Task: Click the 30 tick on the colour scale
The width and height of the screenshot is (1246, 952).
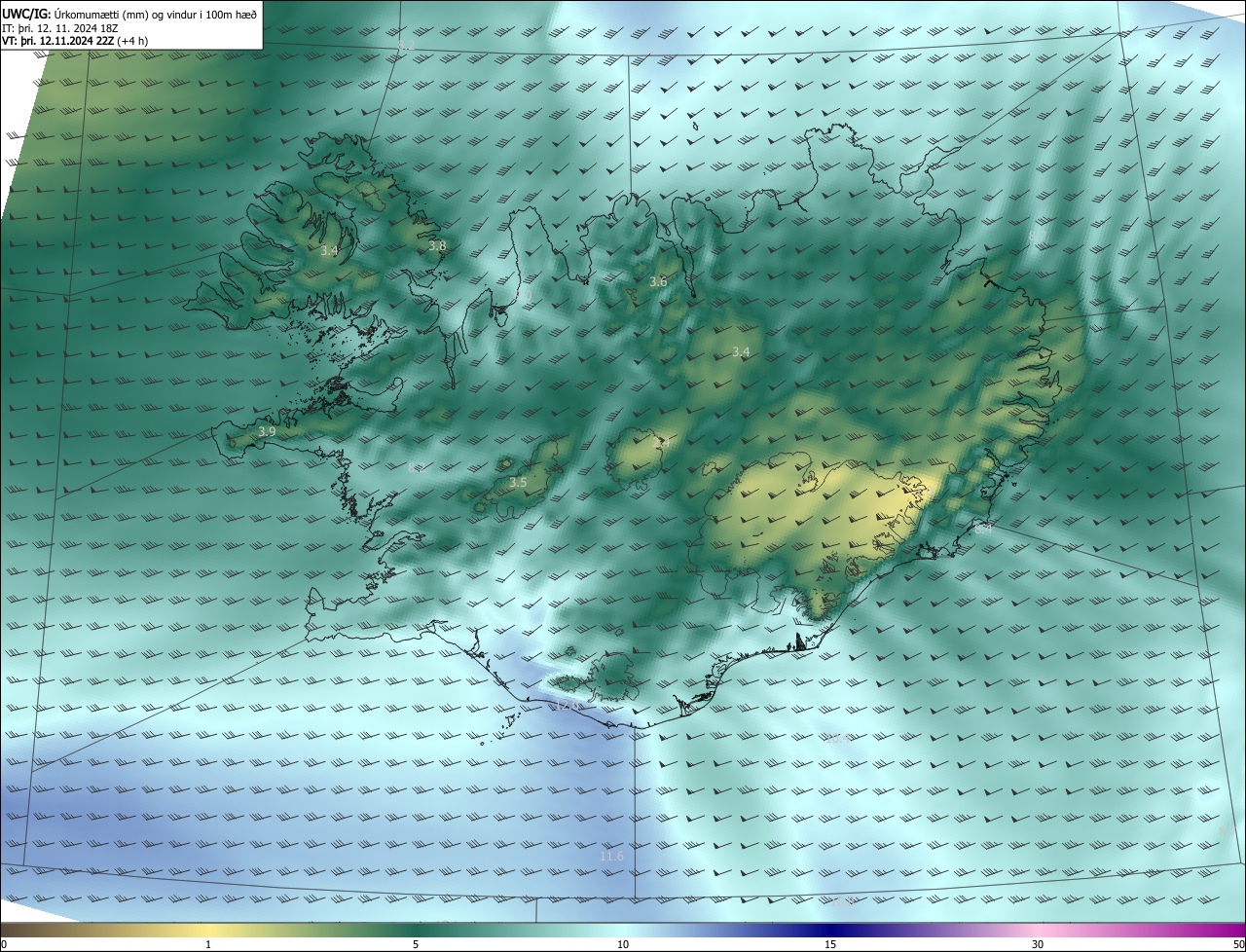Action: click(x=1038, y=944)
